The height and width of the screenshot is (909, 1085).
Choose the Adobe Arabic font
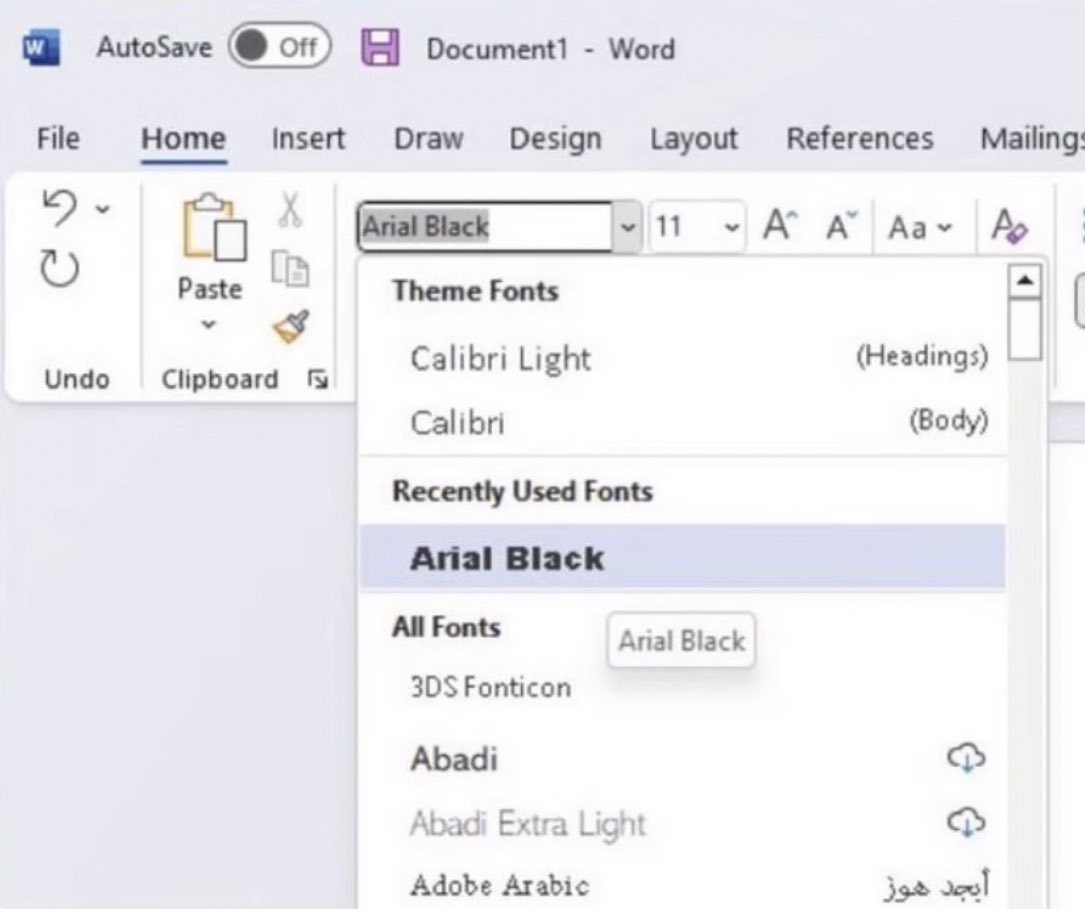click(x=683, y=885)
